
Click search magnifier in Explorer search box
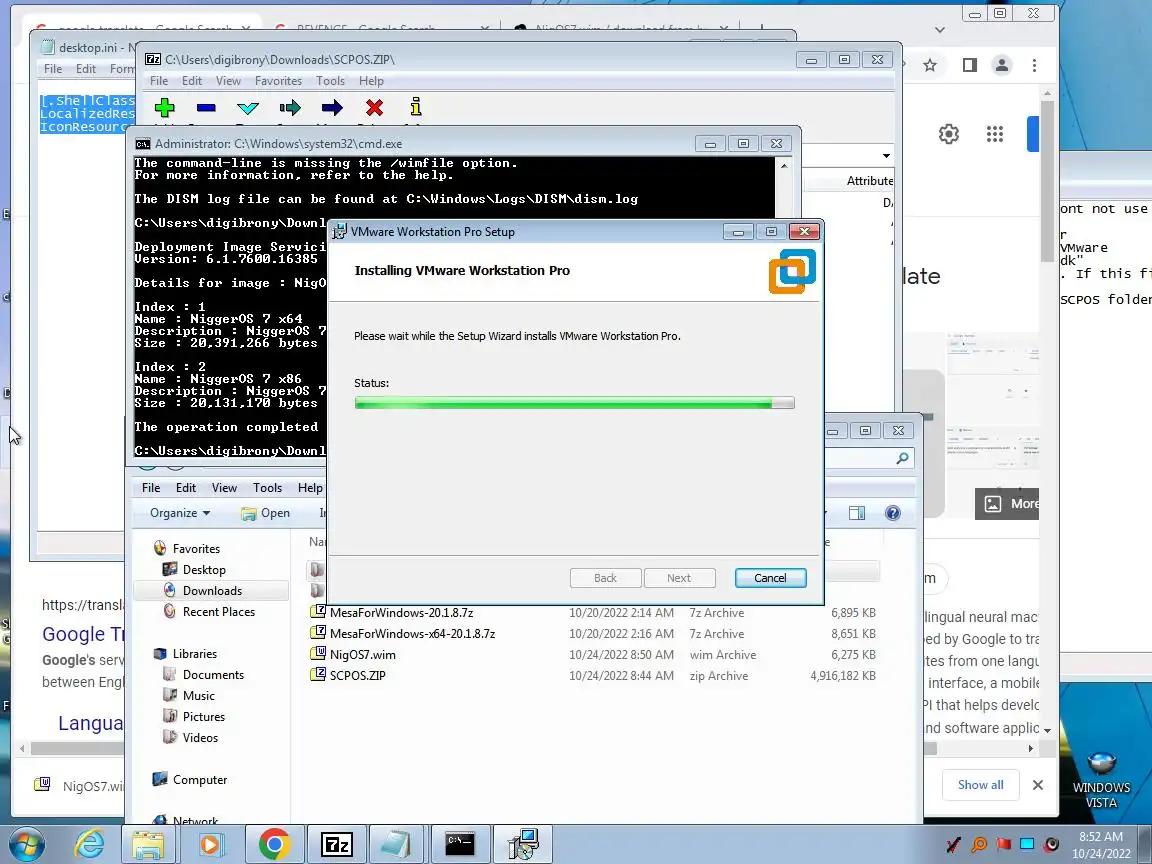[x=902, y=458]
